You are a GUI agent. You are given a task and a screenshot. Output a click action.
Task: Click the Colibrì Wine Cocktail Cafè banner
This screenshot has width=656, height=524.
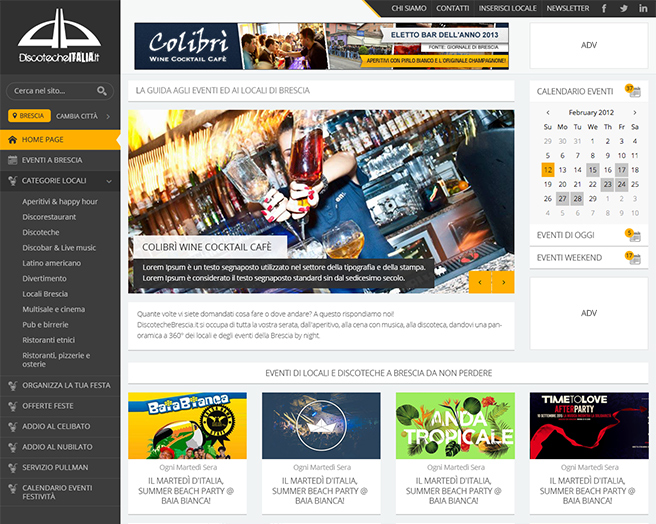tap(321, 46)
